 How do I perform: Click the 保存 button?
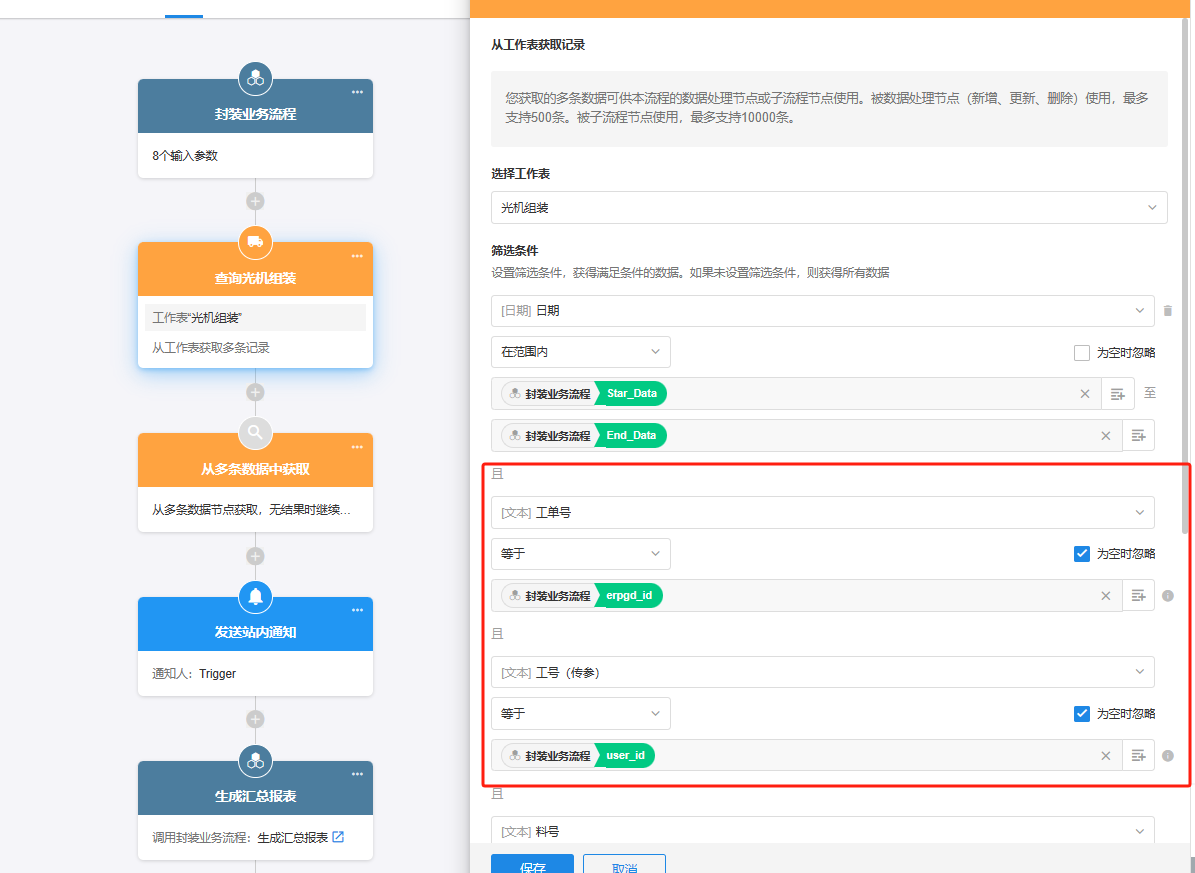[x=532, y=864]
